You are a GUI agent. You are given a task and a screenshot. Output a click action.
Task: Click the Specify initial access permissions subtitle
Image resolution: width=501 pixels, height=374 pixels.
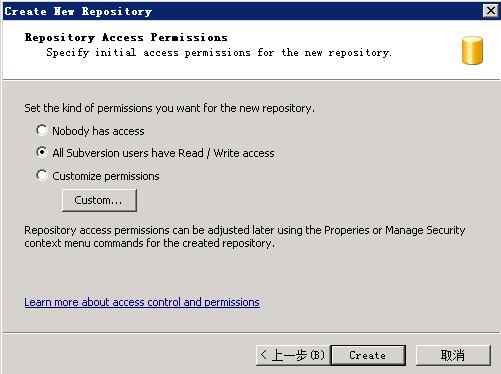click(219, 53)
